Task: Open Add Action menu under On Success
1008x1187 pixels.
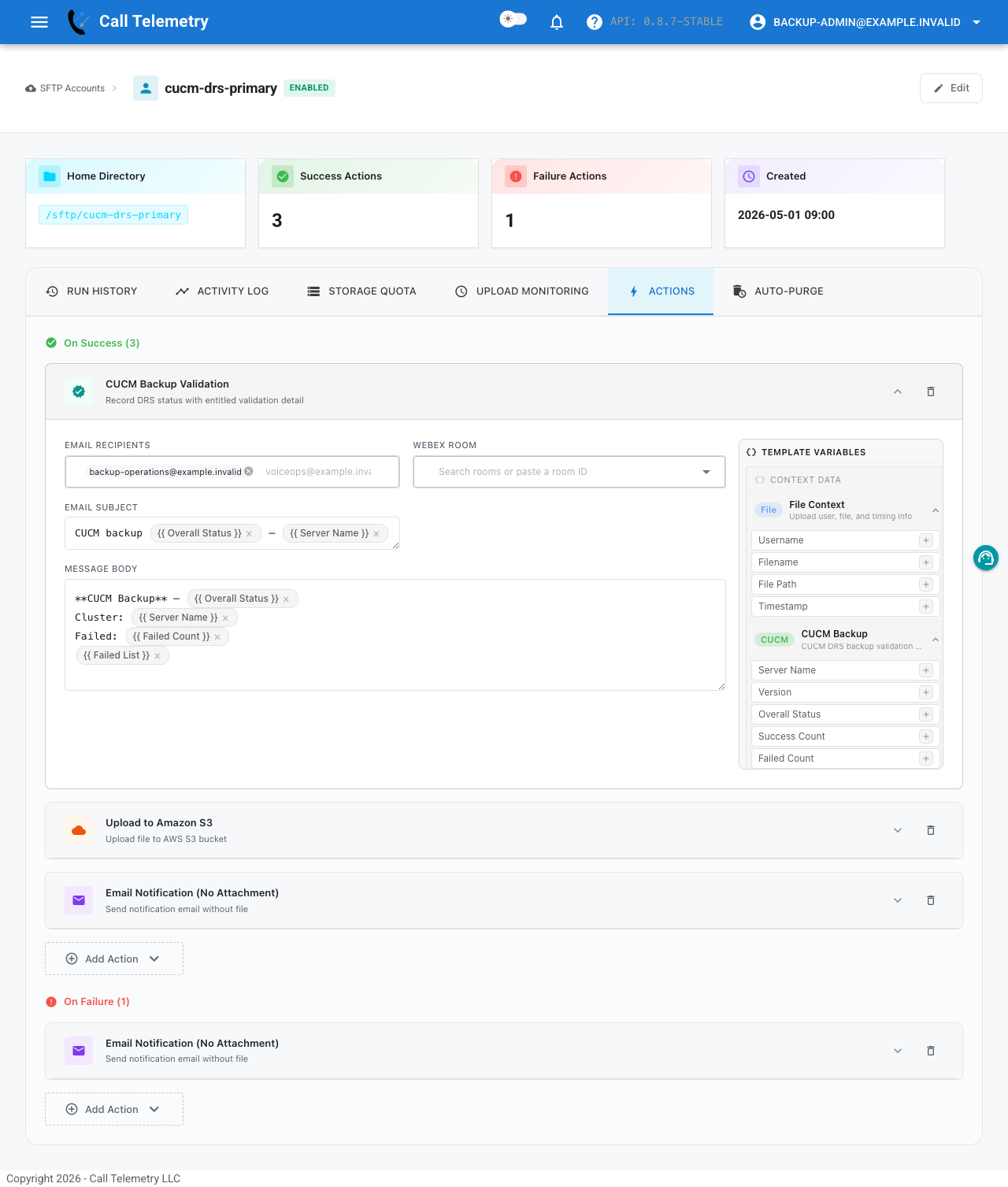Action: (114, 959)
